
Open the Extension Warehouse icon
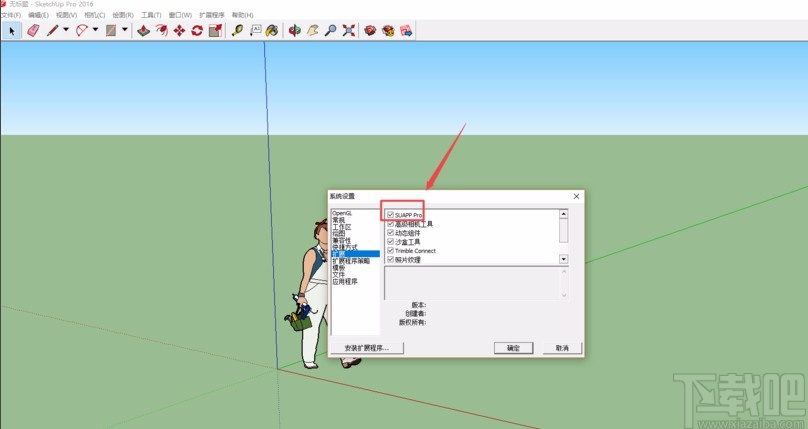coord(388,31)
